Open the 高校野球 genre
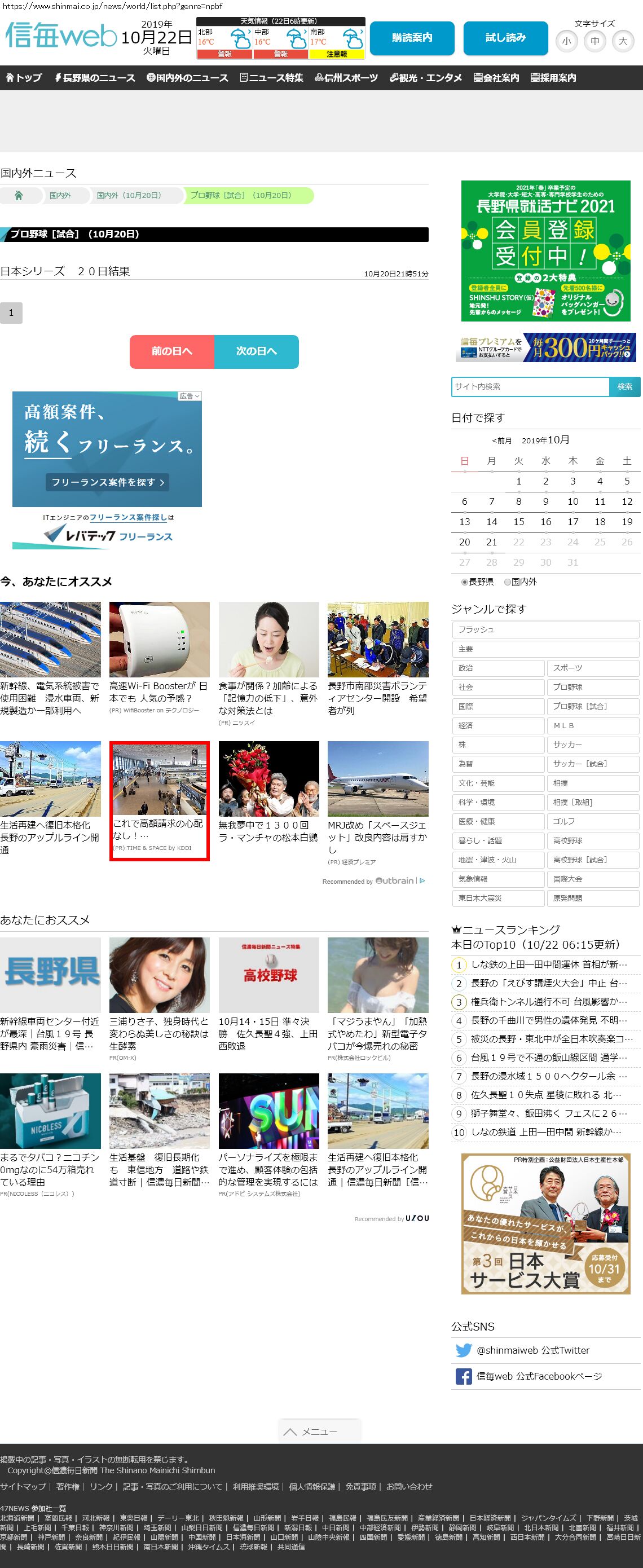 pyautogui.click(x=593, y=840)
